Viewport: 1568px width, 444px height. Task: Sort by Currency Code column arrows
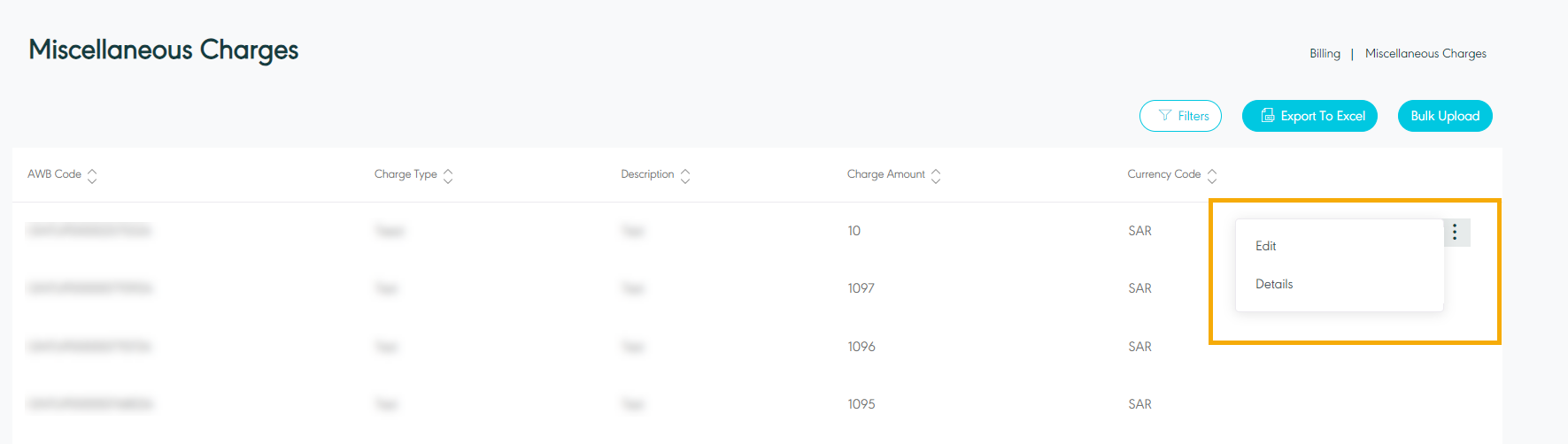[1212, 175]
